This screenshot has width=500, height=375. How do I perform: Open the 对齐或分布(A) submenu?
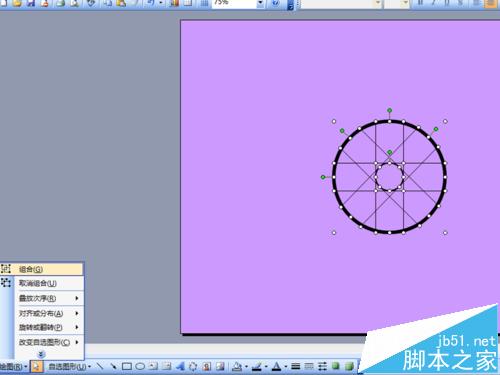tap(42, 313)
